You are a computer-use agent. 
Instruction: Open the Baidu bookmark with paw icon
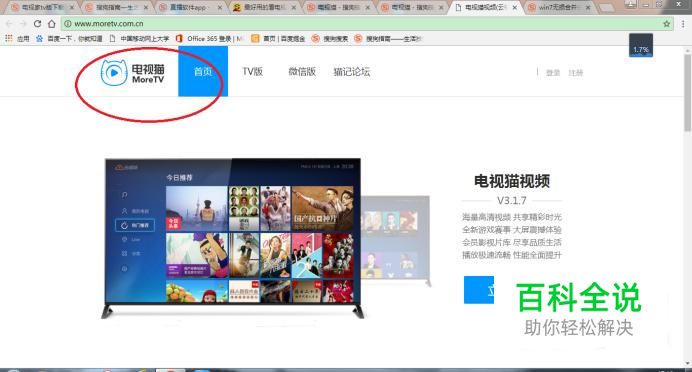point(69,39)
